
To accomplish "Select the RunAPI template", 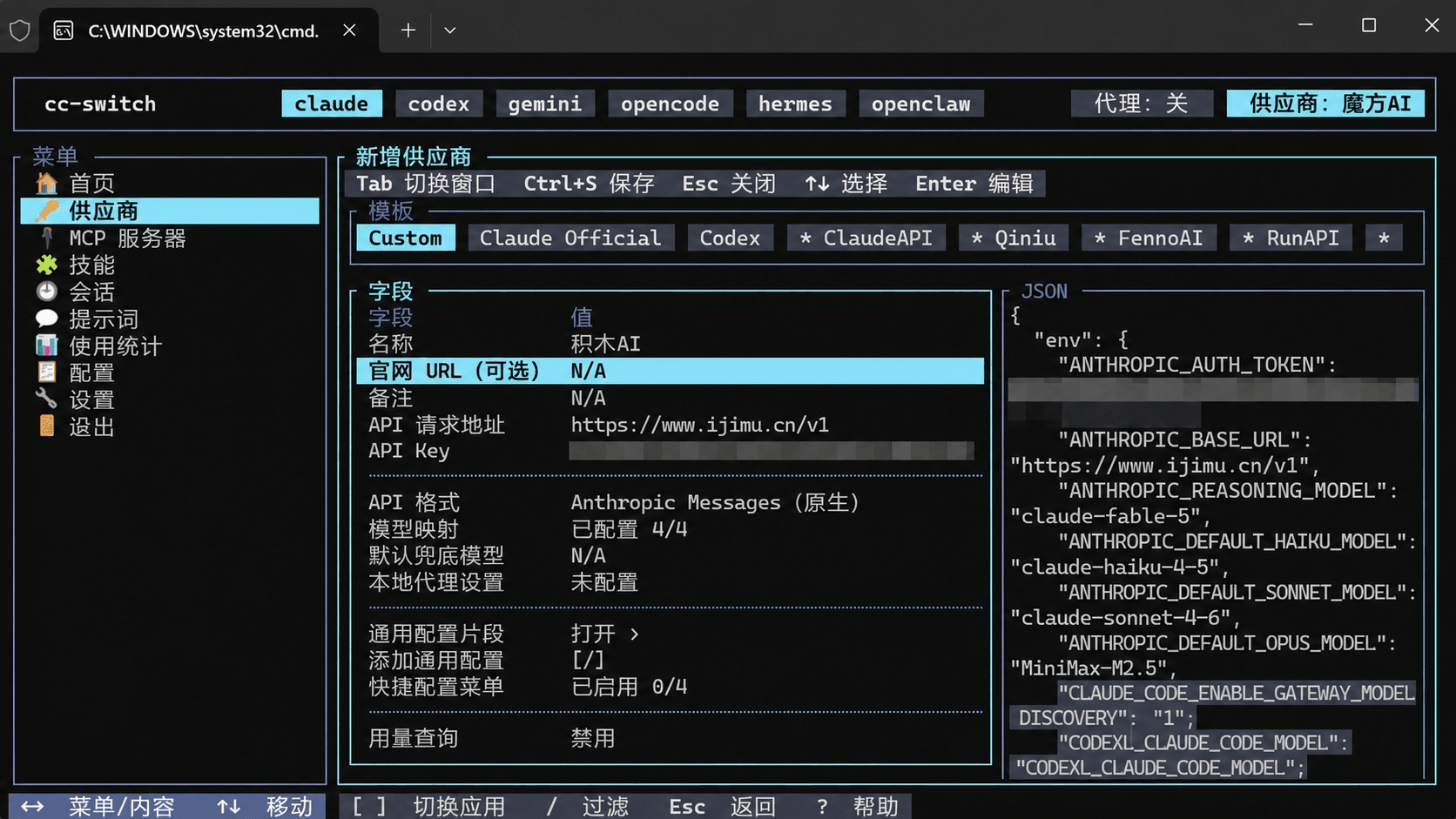I will [1291, 238].
